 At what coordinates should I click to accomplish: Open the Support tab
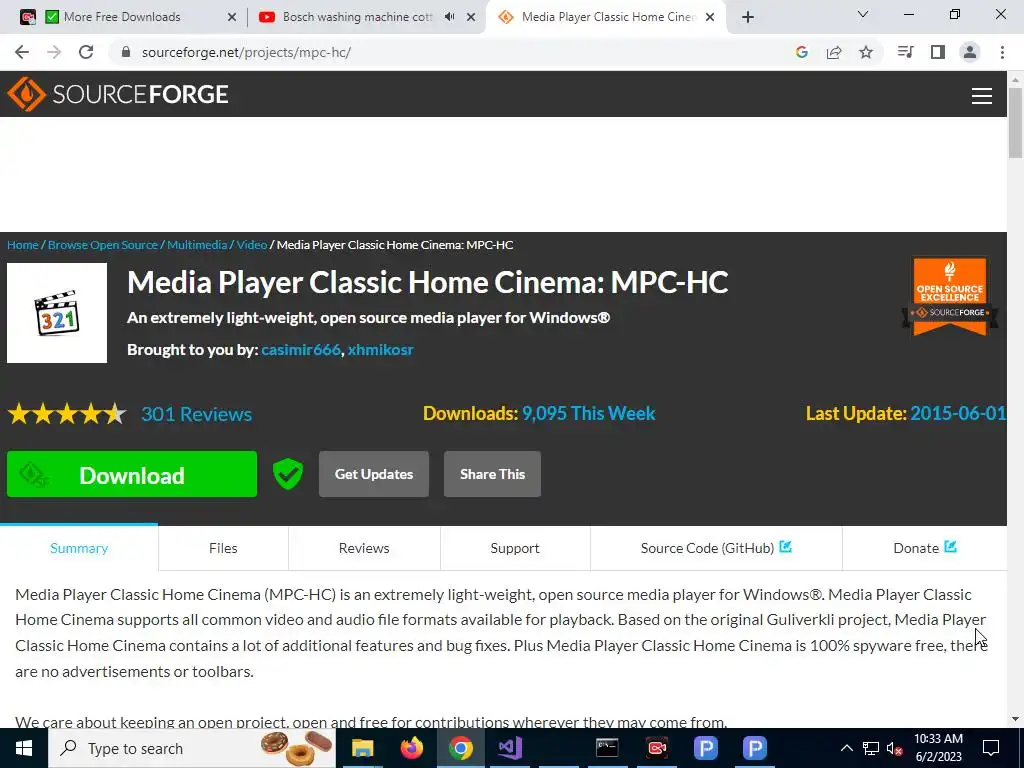coord(515,548)
